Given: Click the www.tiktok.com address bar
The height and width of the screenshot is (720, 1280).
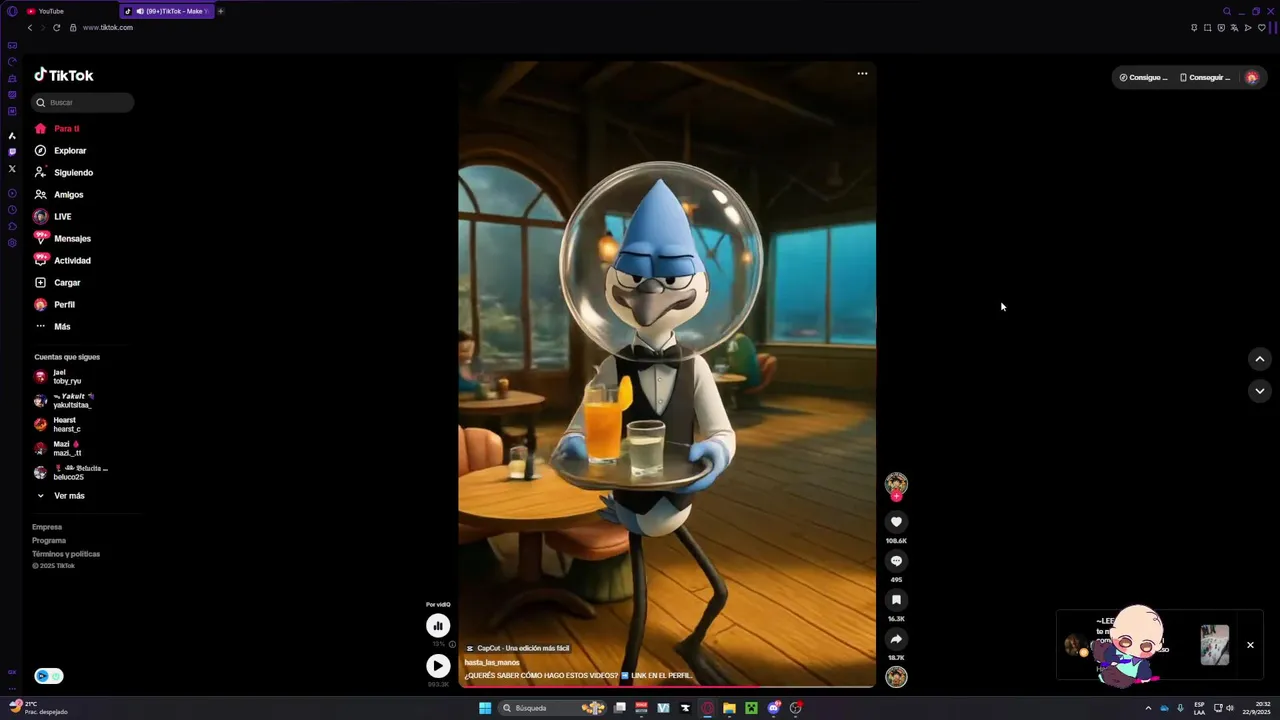Looking at the screenshot, I should pyautogui.click(x=108, y=28).
